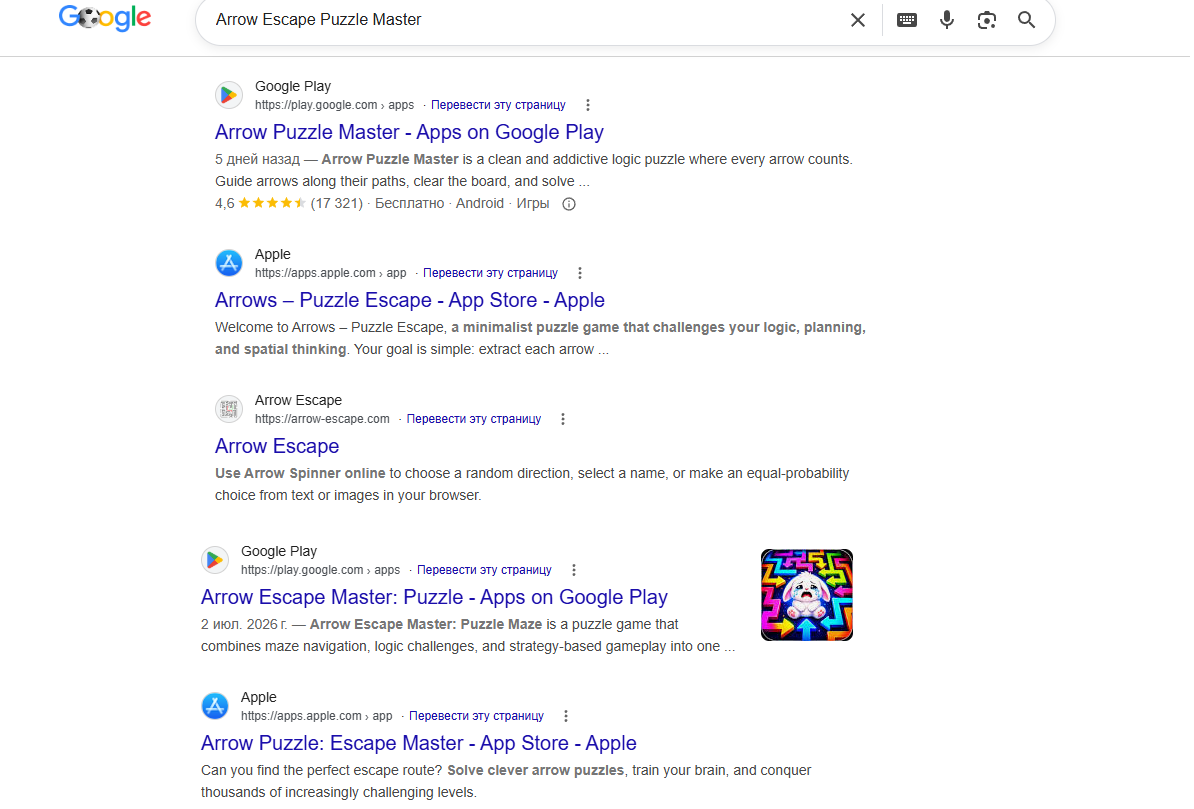Viewport: 1194px width, 809px height.
Task: Click the Google logo
Action: point(105,17)
